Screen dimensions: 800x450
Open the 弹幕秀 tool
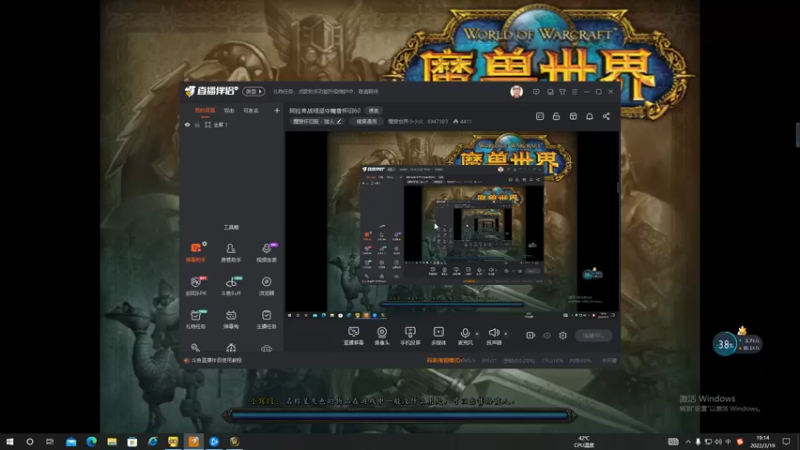(231, 319)
